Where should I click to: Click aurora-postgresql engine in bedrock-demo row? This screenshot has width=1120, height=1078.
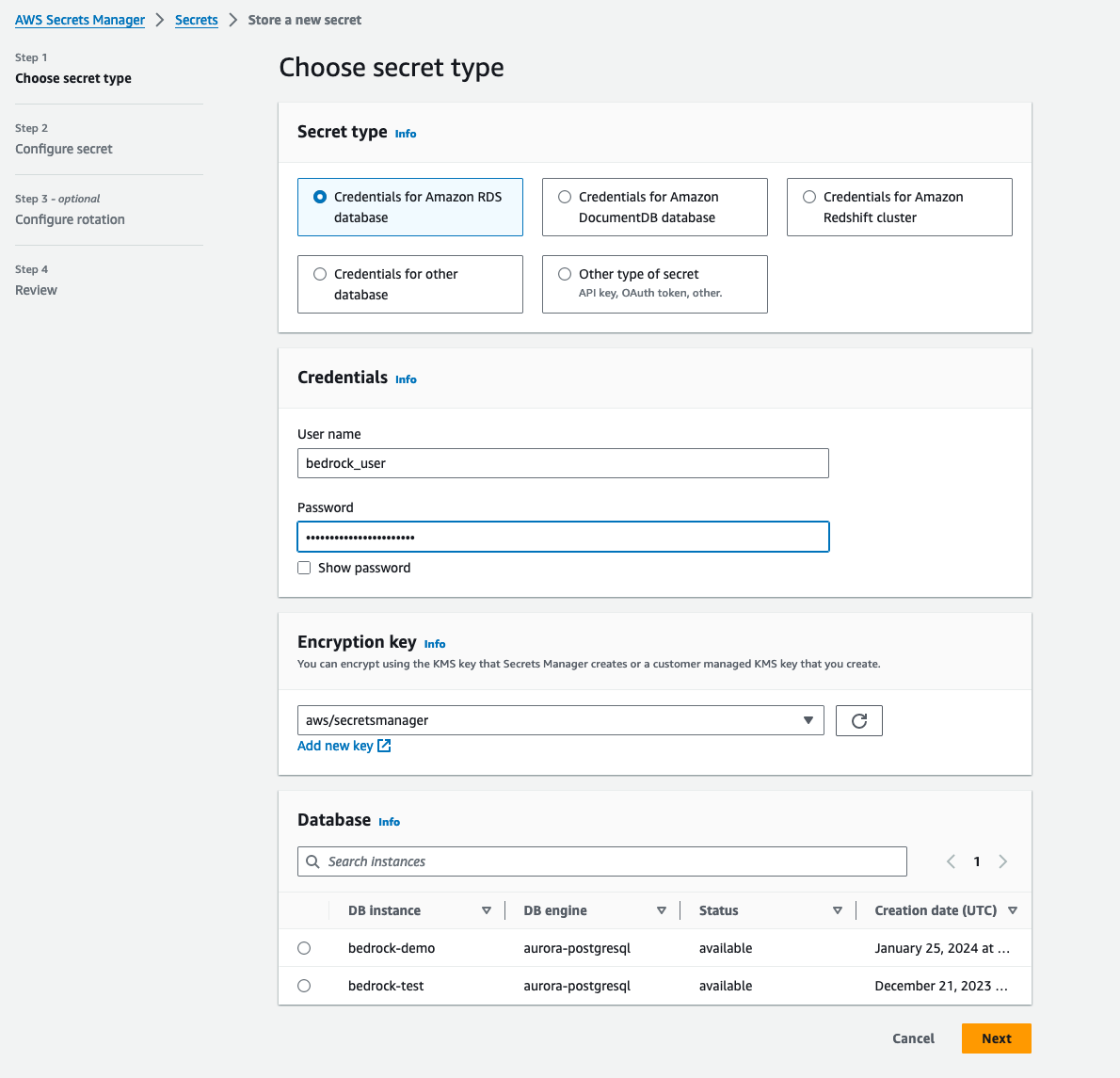577,948
